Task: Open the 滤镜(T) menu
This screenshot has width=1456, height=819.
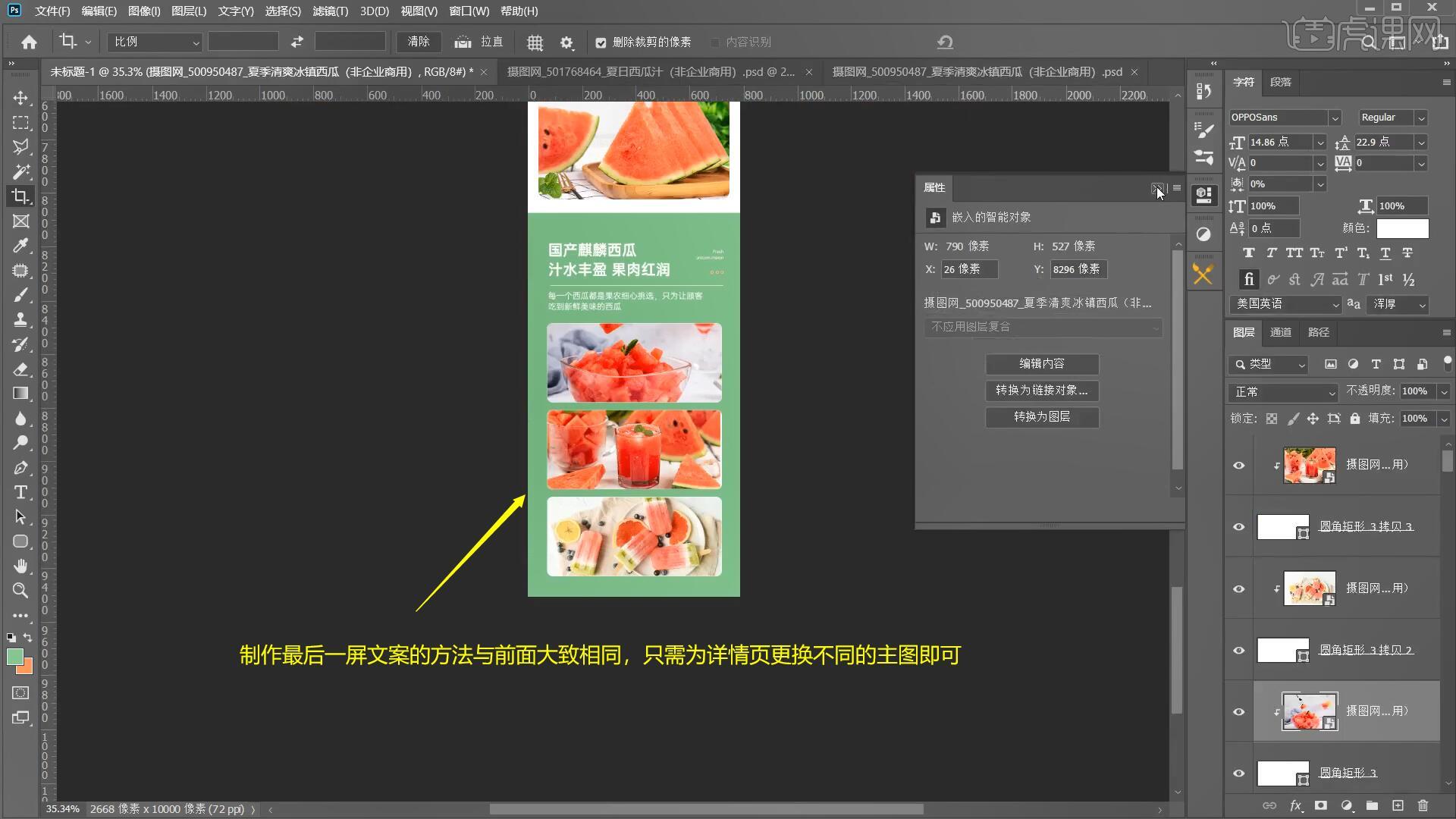Action: pyautogui.click(x=330, y=11)
